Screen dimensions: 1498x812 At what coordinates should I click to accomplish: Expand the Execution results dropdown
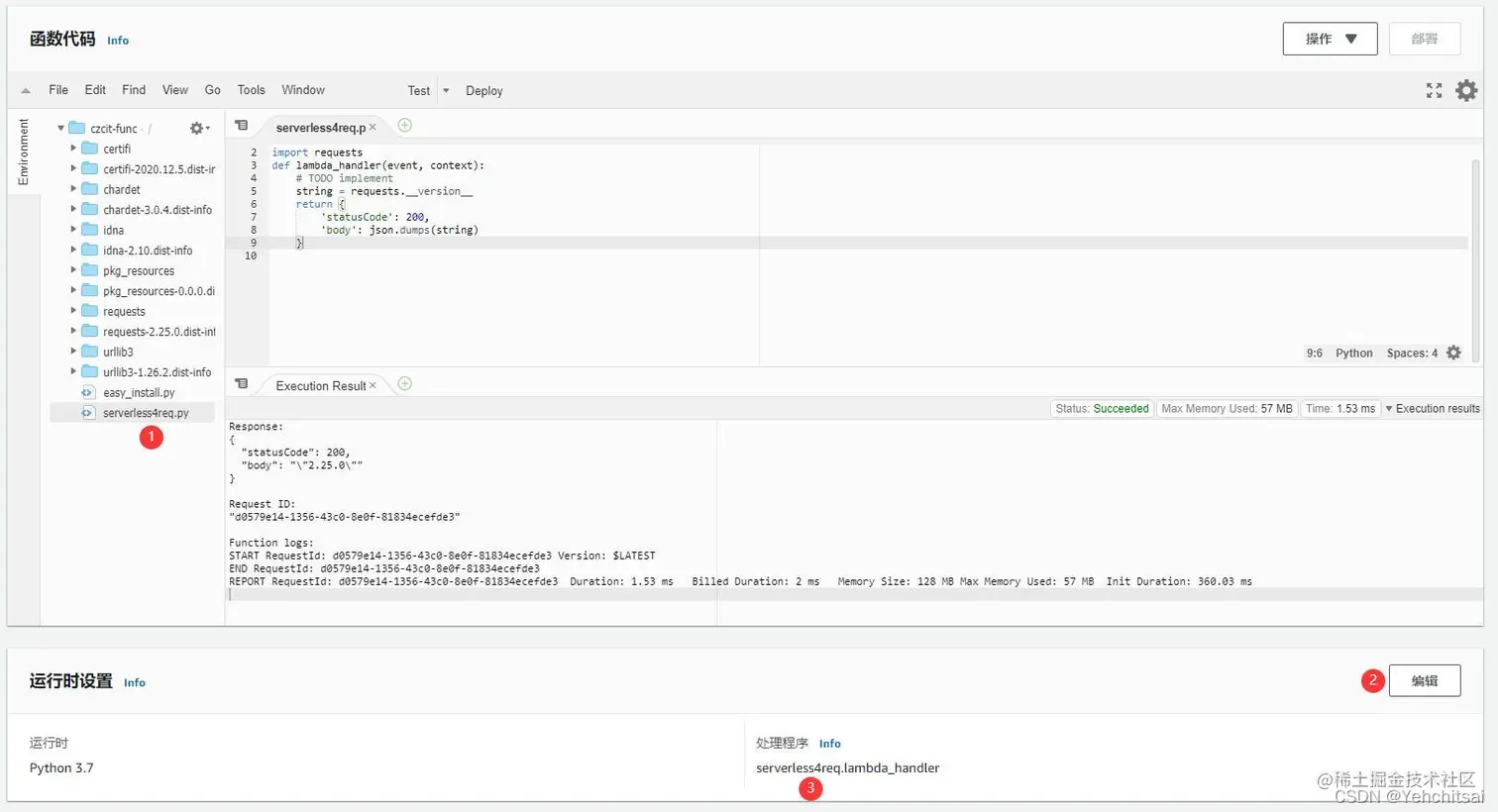point(1433,408)
